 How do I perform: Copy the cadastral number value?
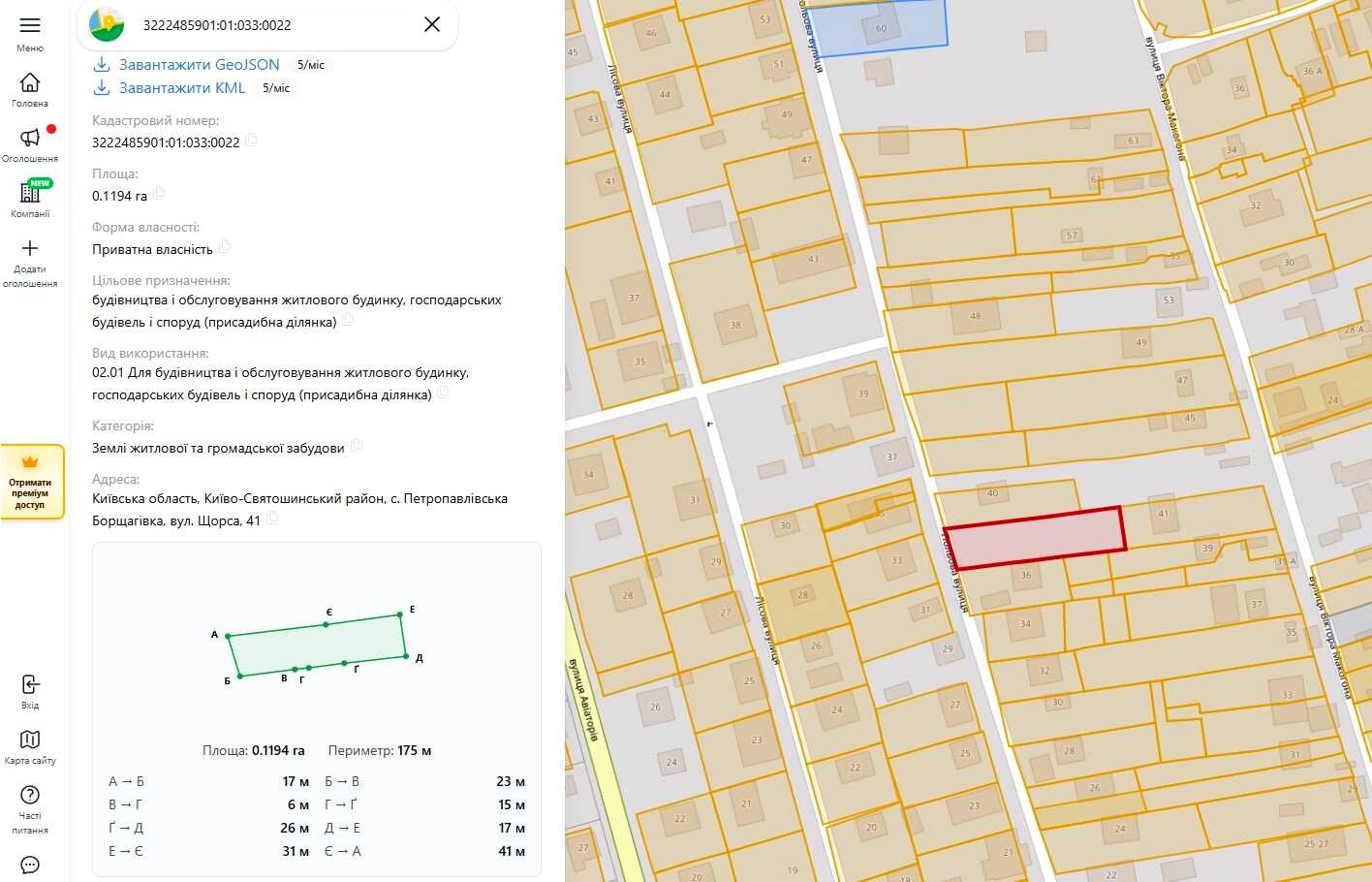click(251, 141)
